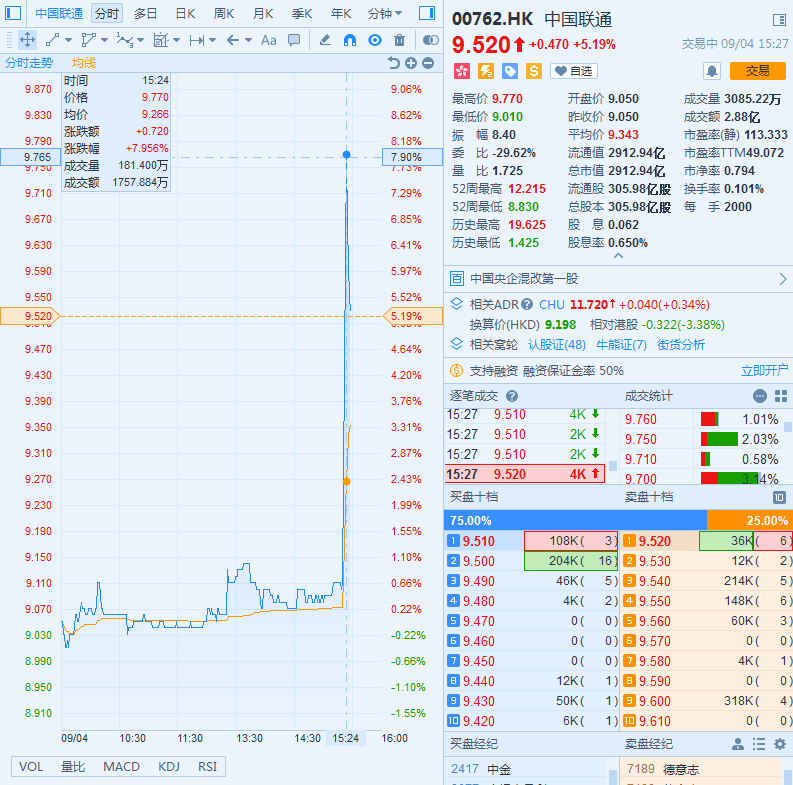Switch to 多日 multi-day tab
This screenshot has height=785, width=793.
click(146, 13)
